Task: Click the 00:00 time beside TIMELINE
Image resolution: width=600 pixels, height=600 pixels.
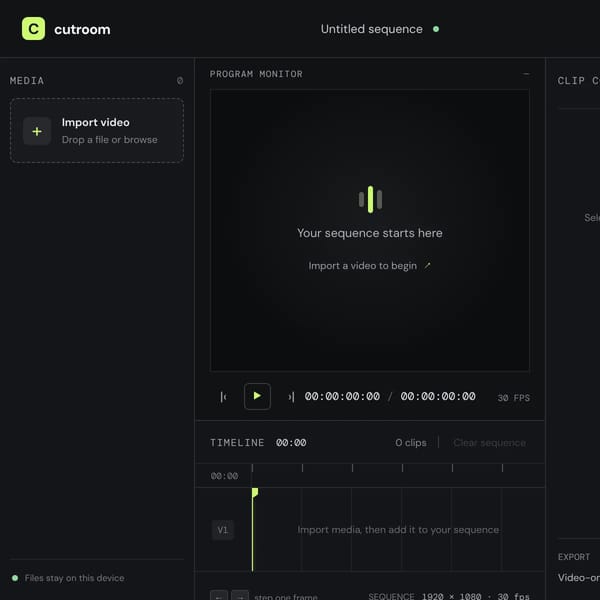Action: pyautogui.click(x=291, y=443)
